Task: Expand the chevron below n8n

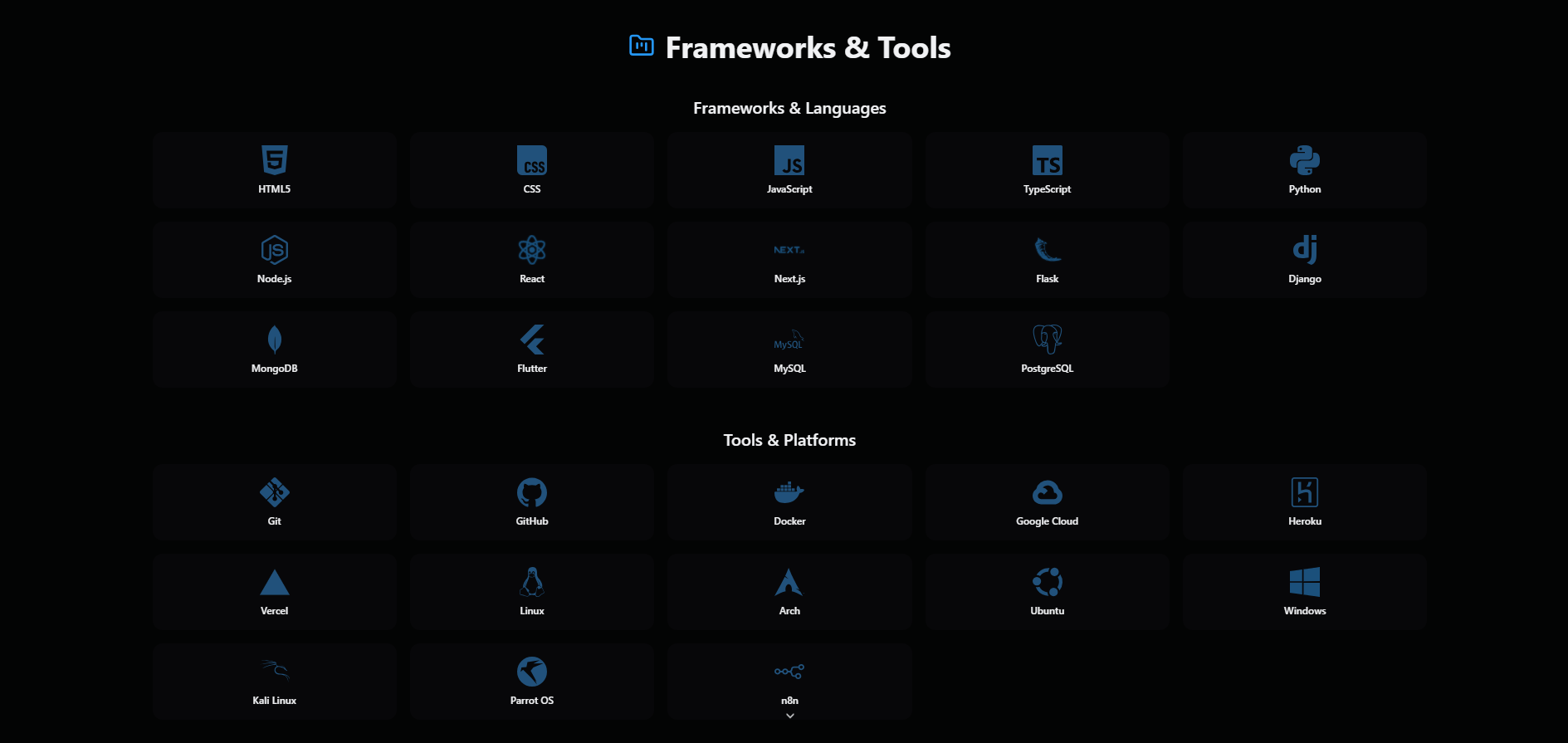Action: point(790,716)
